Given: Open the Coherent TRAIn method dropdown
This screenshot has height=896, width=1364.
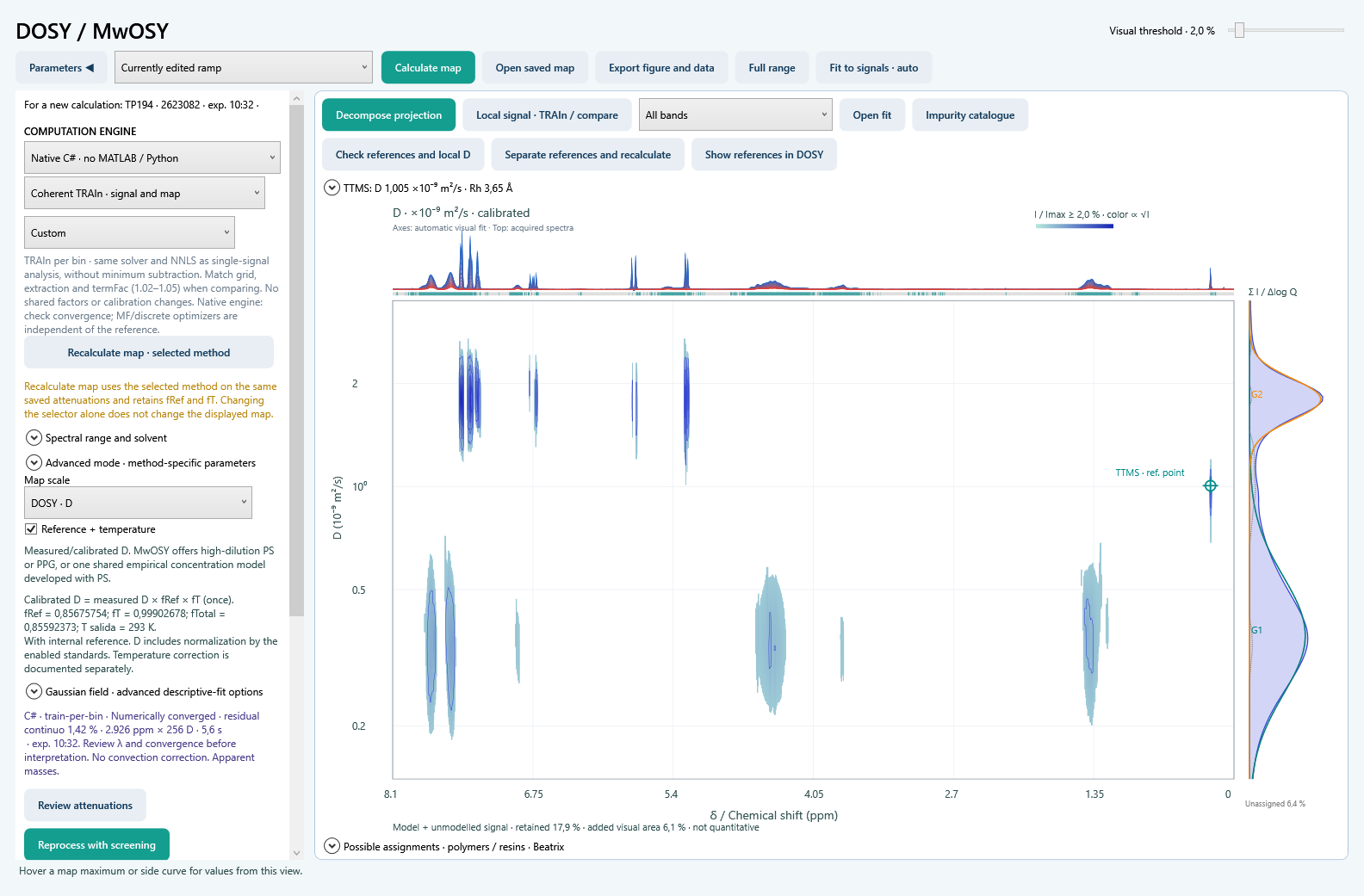Looking at the screenshot, I should point(145,193).
